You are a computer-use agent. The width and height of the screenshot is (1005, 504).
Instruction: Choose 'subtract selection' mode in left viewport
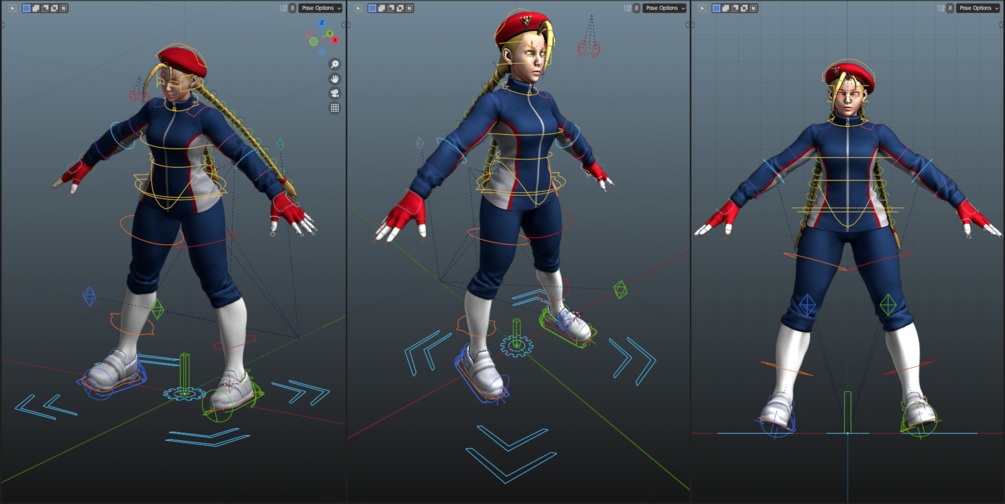pyautogui.click(x=45, y=8)
